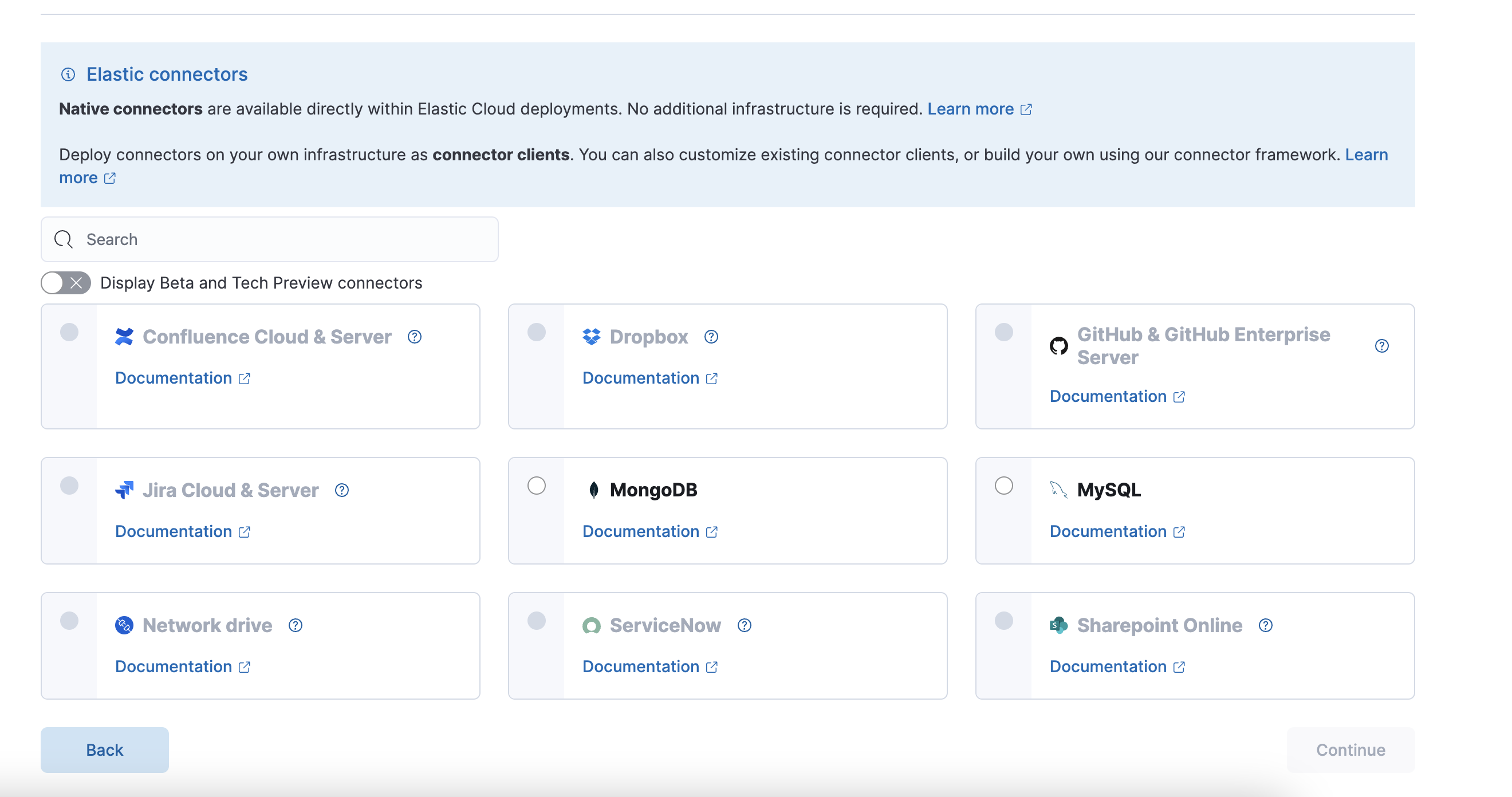Click the MongoDB leaf icon
1512x797 pixels.
593,490
